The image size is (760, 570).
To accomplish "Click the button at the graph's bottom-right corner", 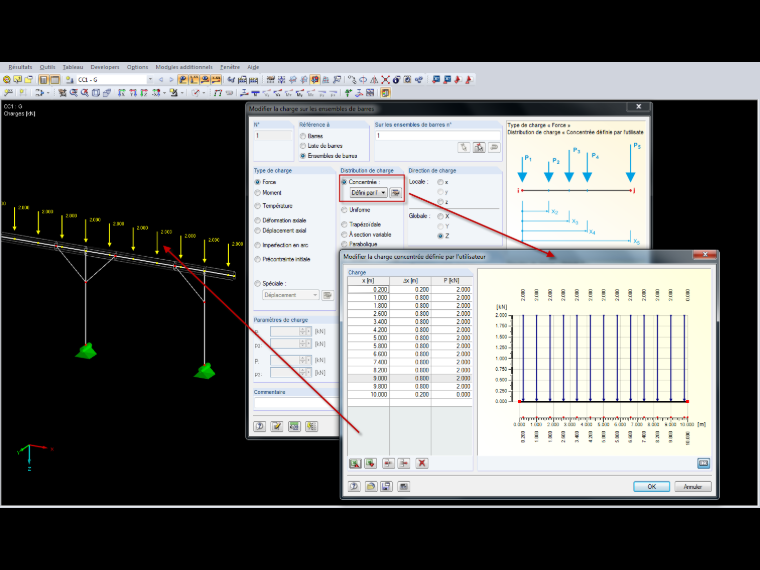I will pos(703,463).
